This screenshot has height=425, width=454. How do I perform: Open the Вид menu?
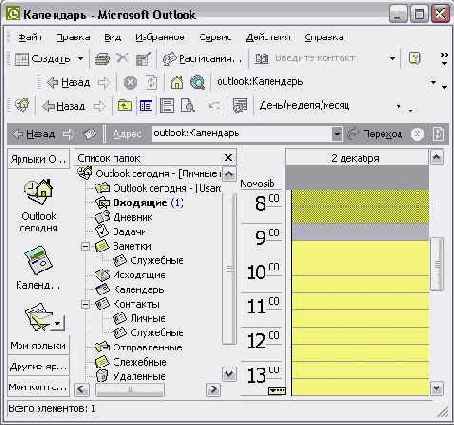tap(113, 37)
